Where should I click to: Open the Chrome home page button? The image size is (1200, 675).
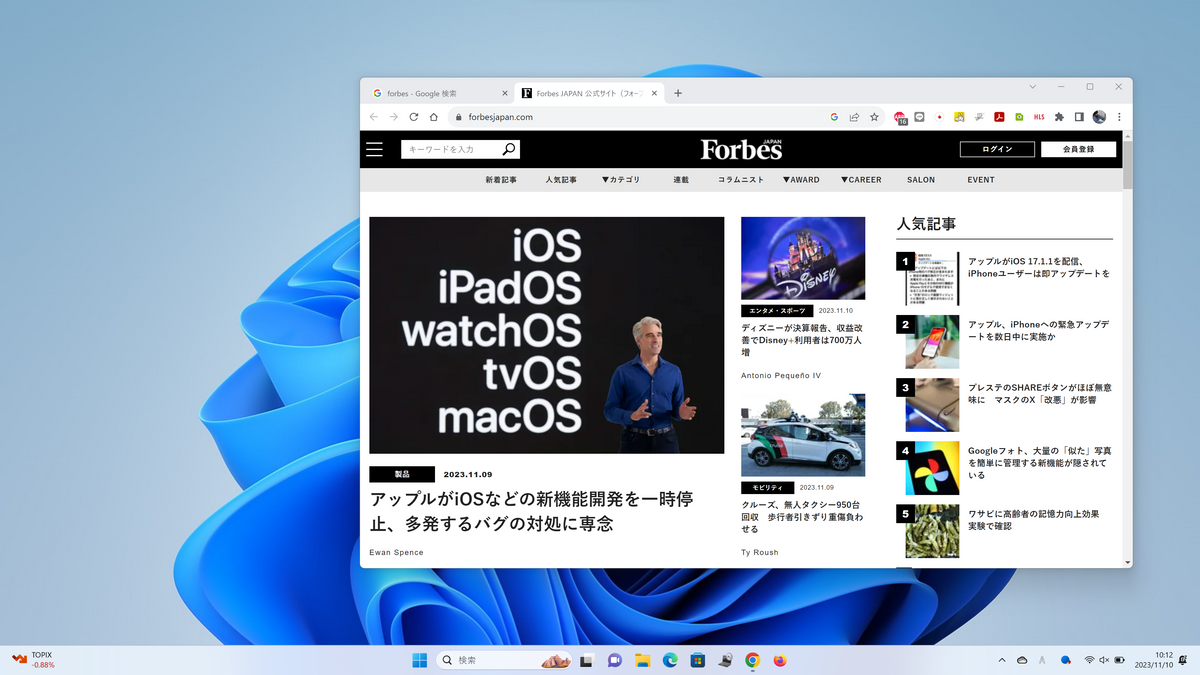(x=434, y=117)
